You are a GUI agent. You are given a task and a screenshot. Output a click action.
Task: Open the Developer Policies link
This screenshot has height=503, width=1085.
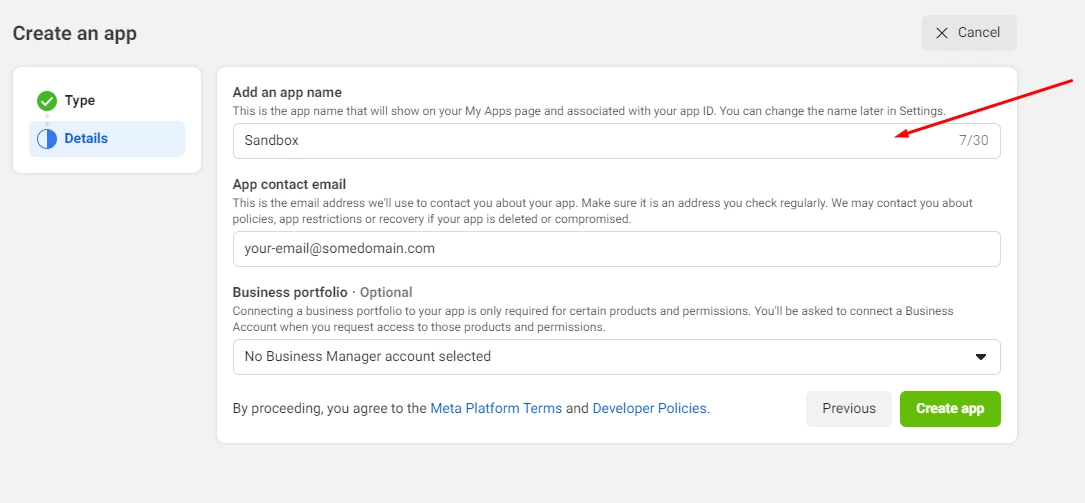tap(650, 409)
